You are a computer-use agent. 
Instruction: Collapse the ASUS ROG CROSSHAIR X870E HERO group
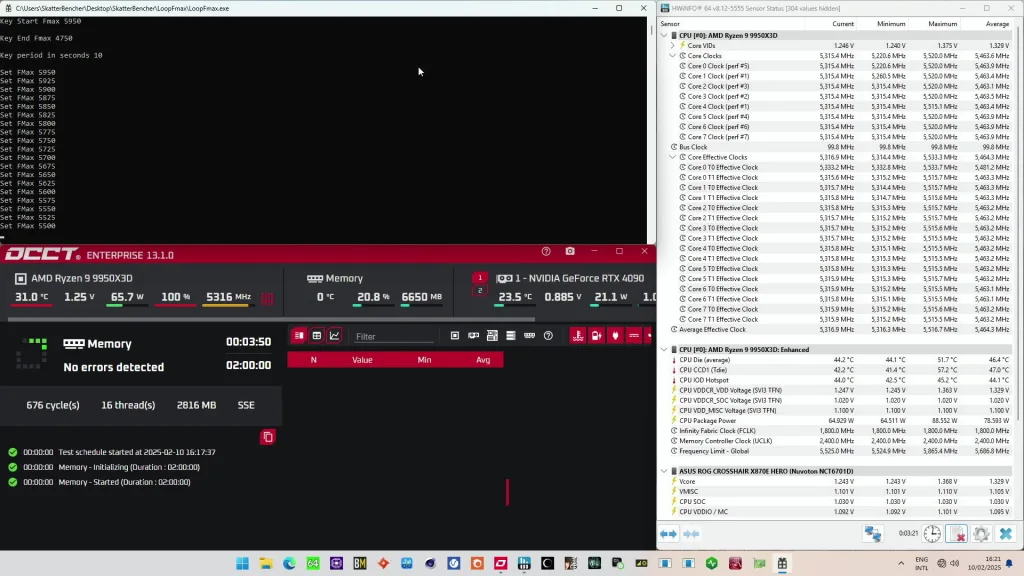pyautogui.click(x=664, y=471)
